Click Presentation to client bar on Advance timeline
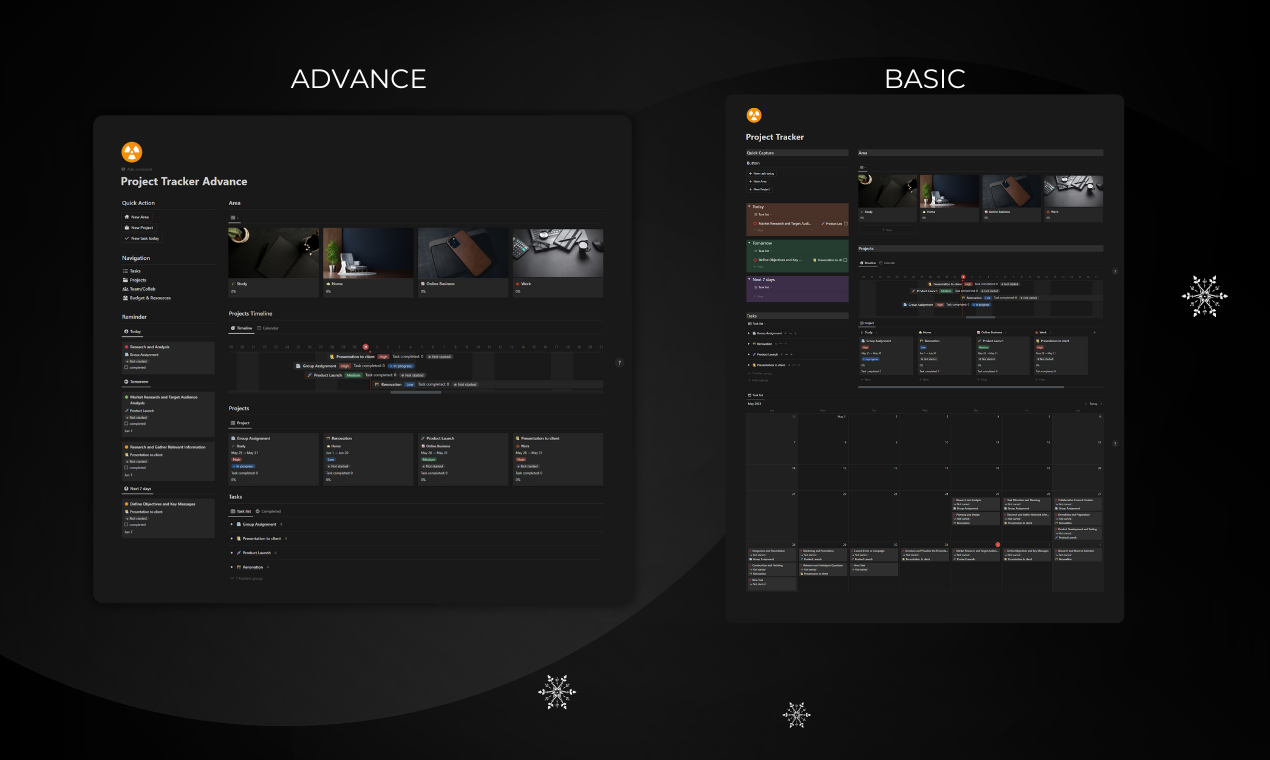Image resolution: width=1270 pixels, height=760 pixels. (x=390, y=356)
